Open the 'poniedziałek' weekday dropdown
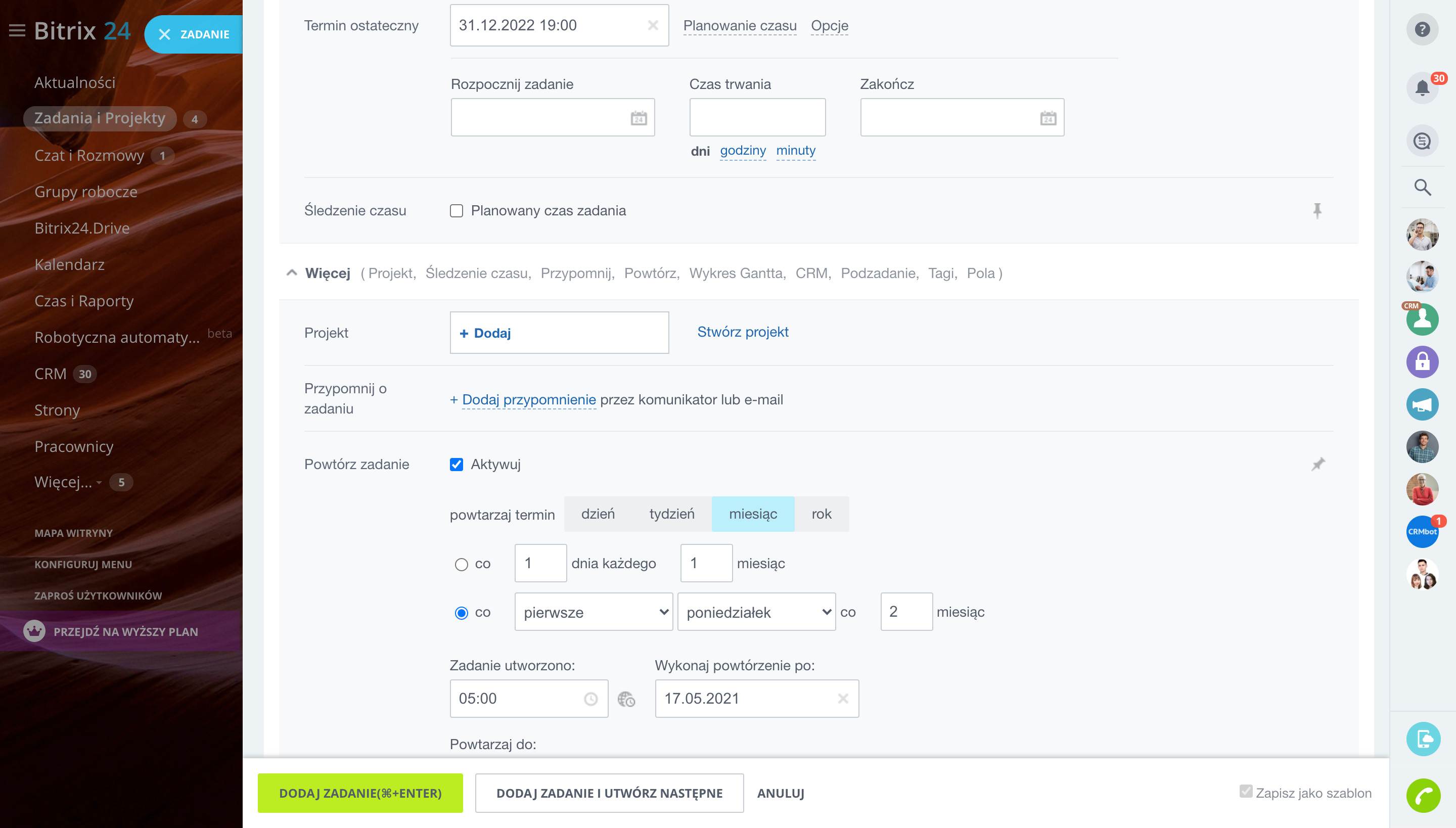The image size is (1456, 828). pyautogui.click(x=756, y=612)
